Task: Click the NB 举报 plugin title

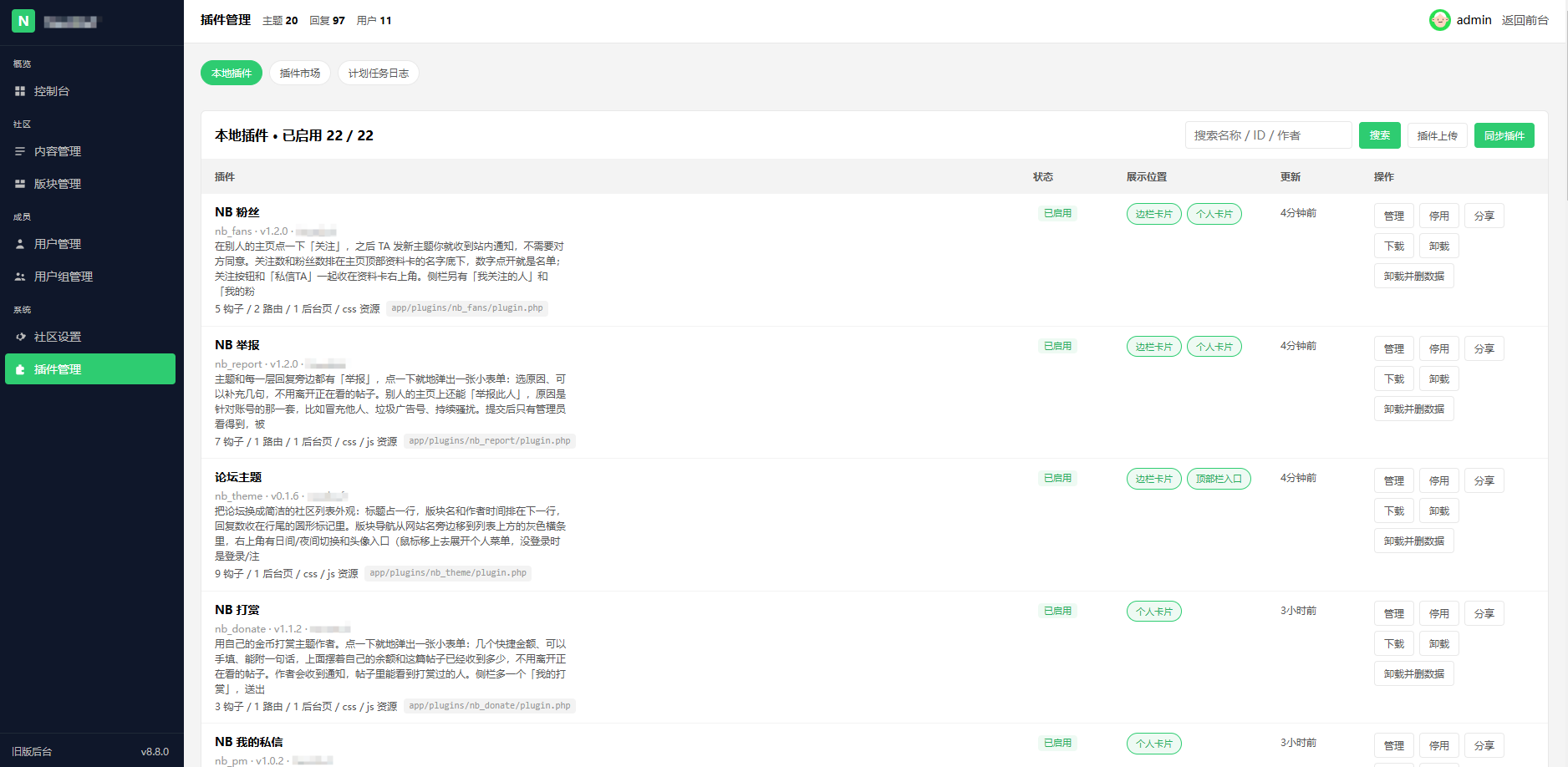Action: (237, 345)
